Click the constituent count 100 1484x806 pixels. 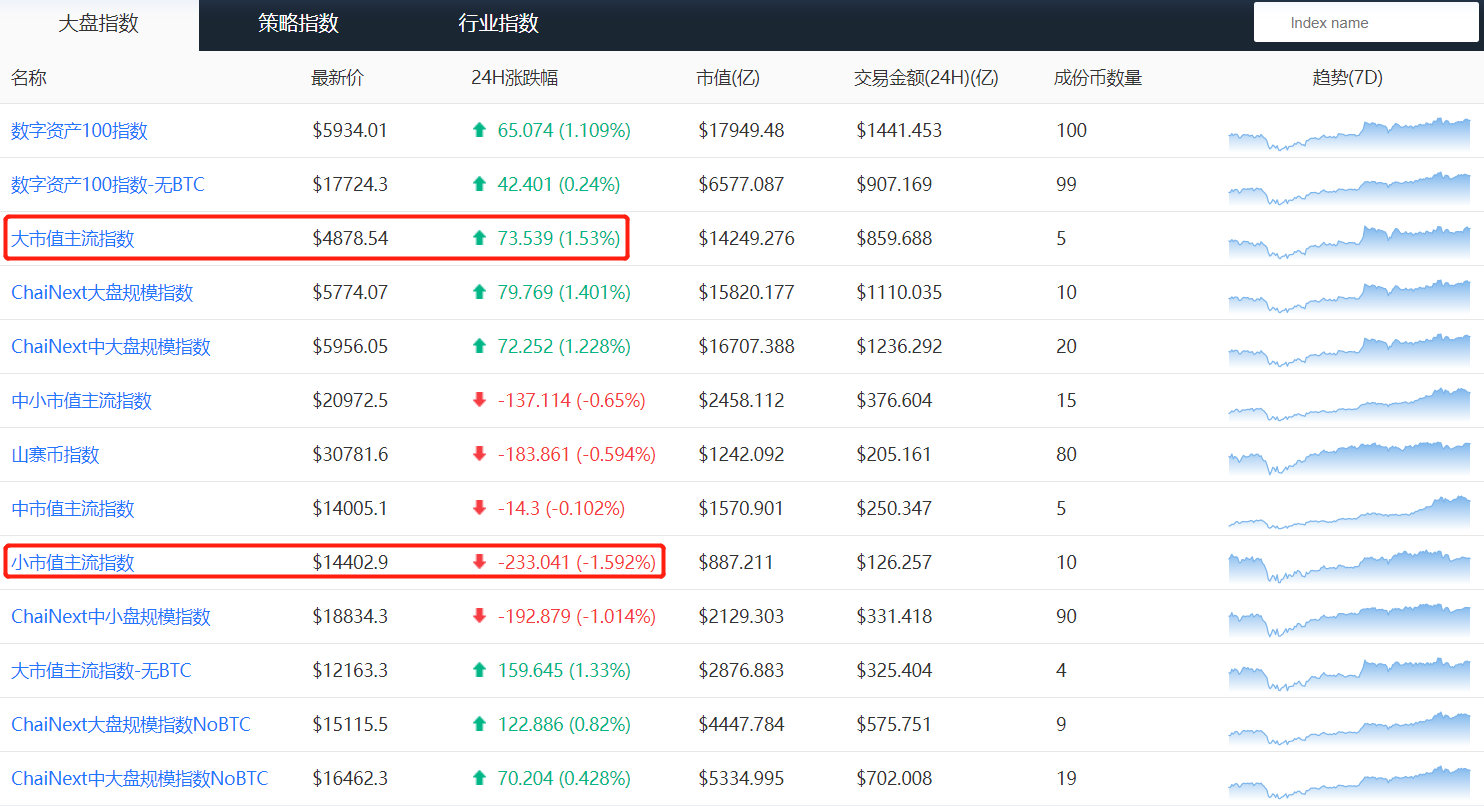(1072, 131)
